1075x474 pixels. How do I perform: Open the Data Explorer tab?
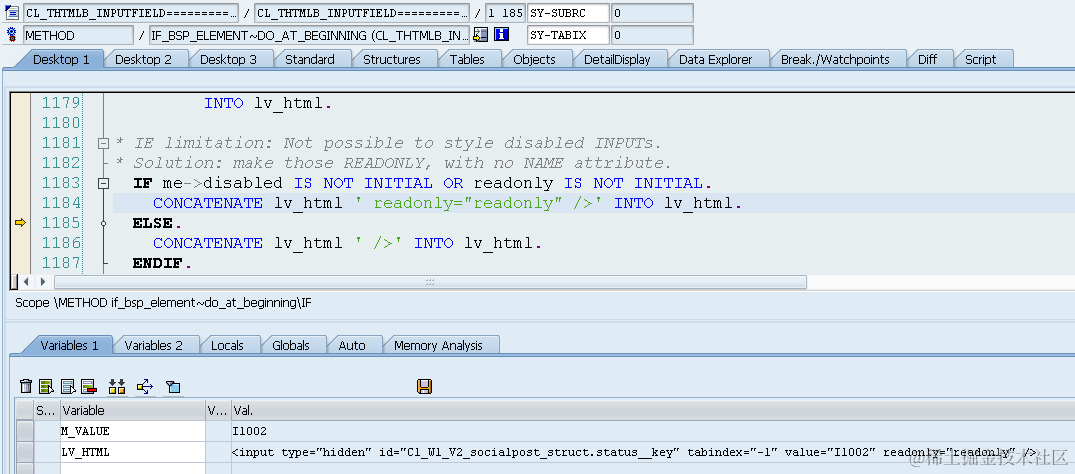coord(715,59)
